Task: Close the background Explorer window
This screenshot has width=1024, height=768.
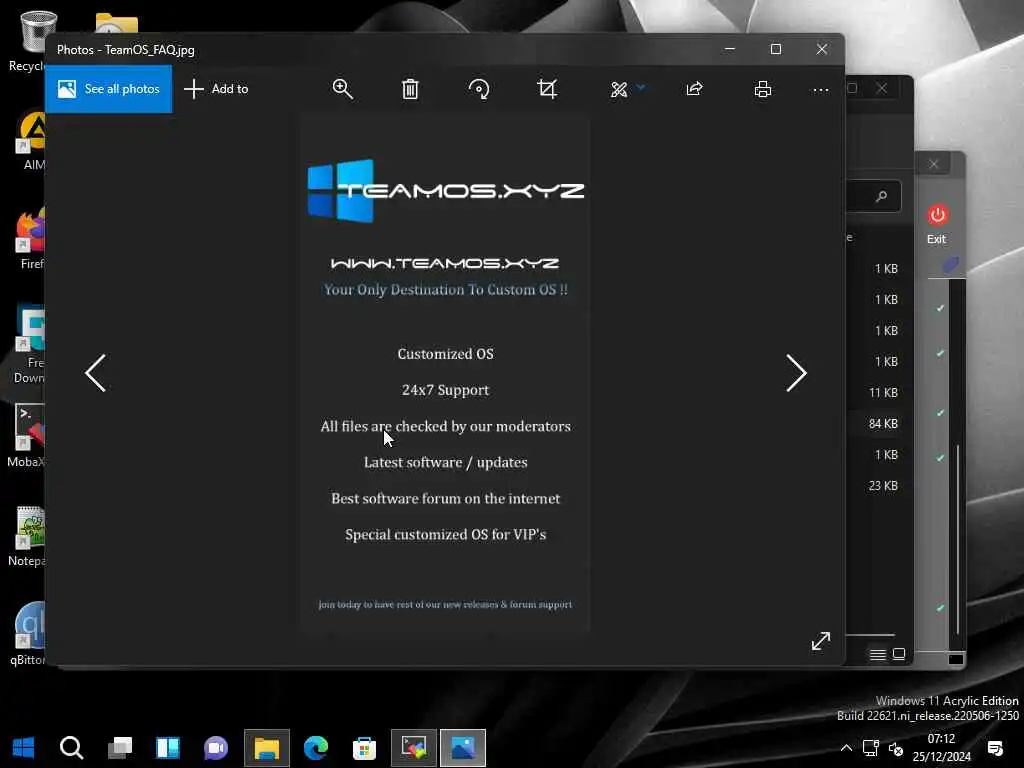Action: coord(882,88)
